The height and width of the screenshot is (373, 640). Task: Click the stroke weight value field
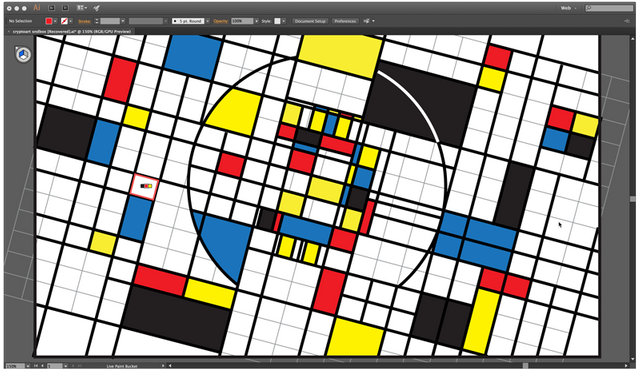pyautogui.click(x=110, y=21)
